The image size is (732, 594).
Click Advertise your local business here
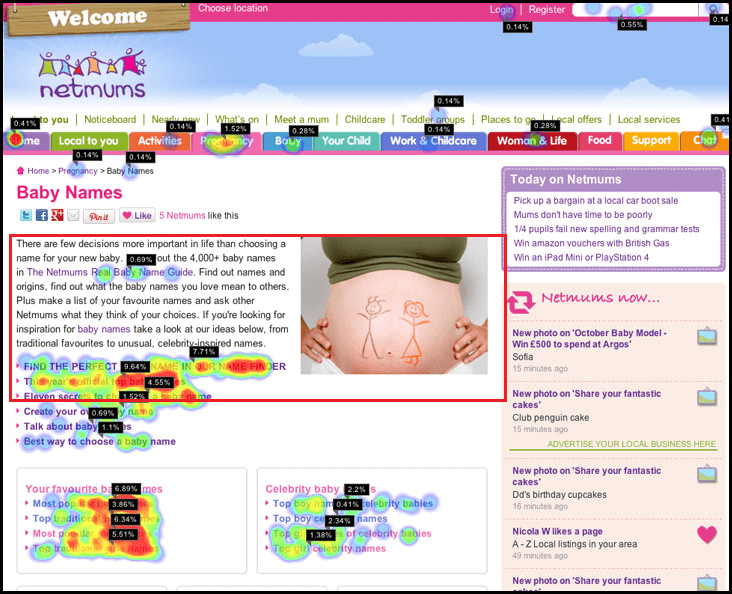(x=632, y=444)
